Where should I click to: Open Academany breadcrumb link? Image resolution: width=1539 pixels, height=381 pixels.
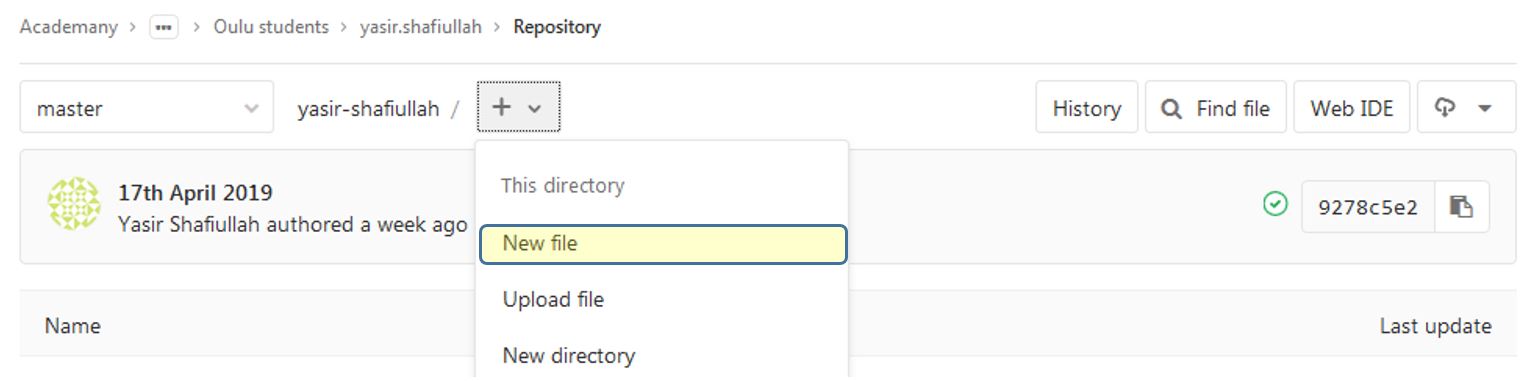[68, 27]
